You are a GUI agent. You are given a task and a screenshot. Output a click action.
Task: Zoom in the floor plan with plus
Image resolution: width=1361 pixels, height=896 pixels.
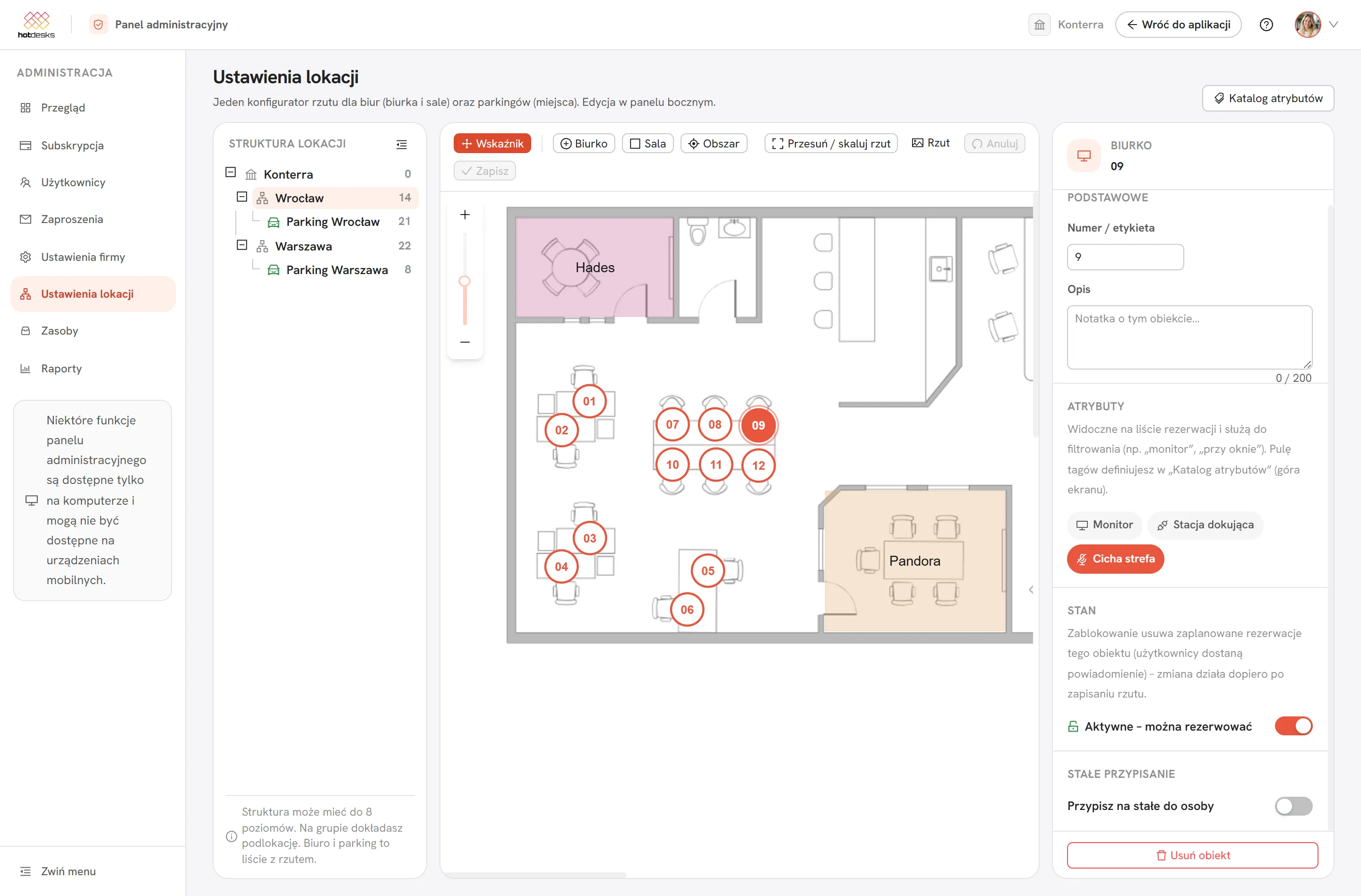point(465,215)
